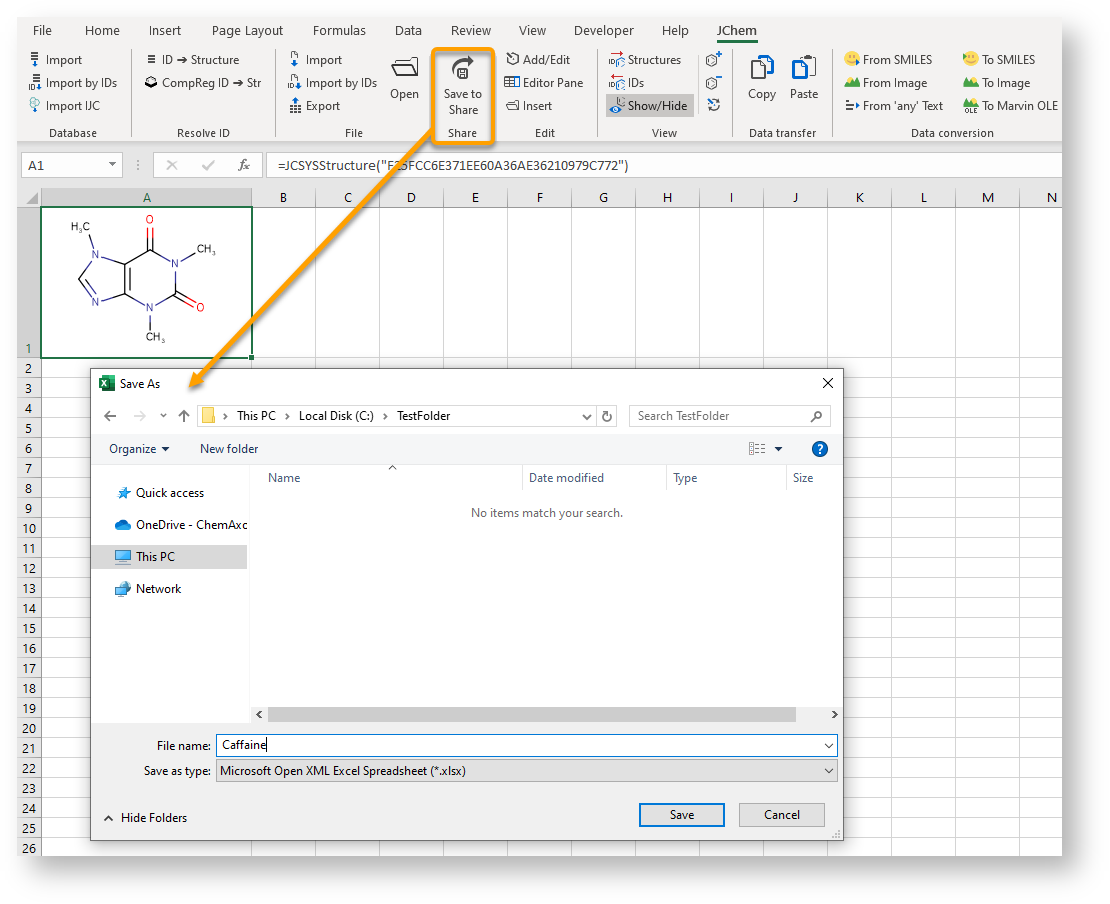Click the Save to Share ribbon icon
This screenshot has width=1110, height=904.
point(462,70)
